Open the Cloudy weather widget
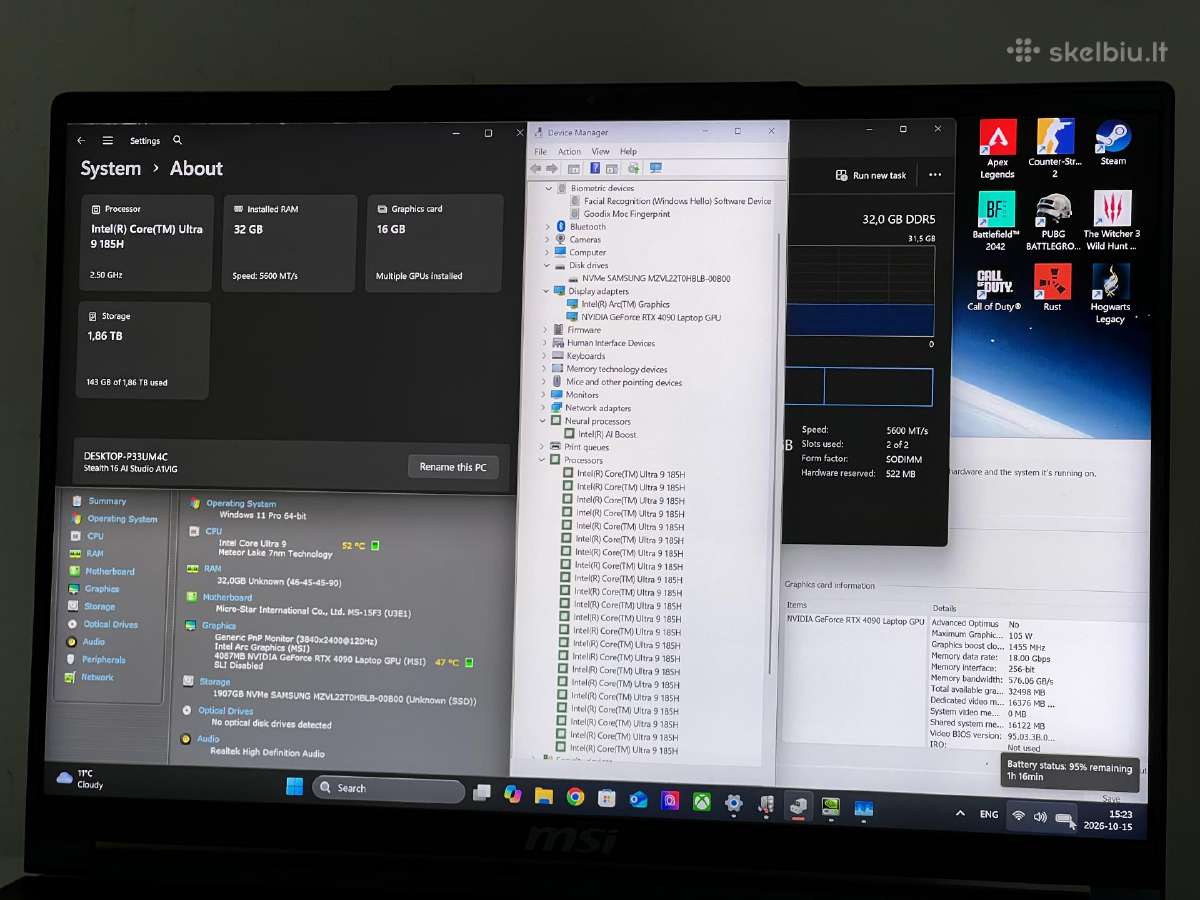1200x900 pixels. pos(81,779)
